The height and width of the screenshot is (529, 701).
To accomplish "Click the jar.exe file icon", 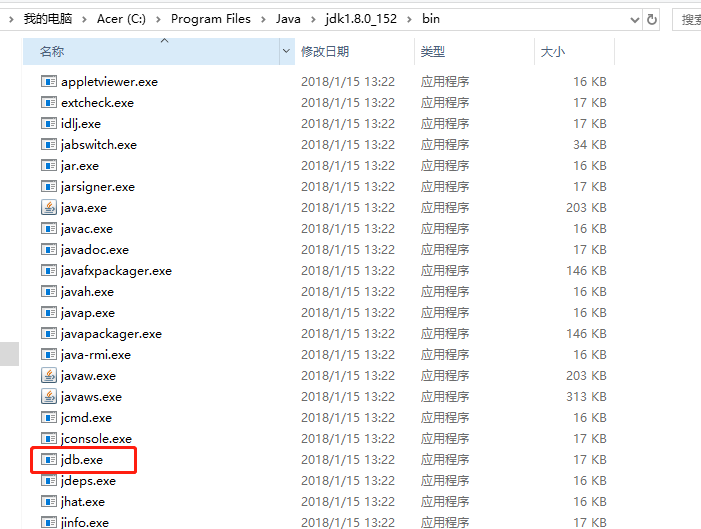I will click(49, 165).
